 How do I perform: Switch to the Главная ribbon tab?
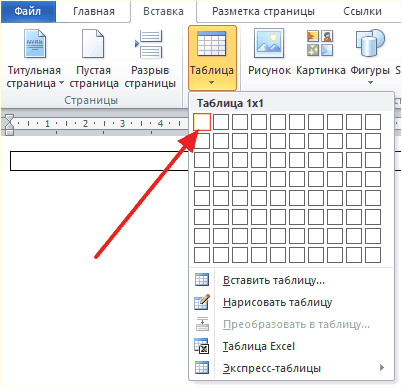[x=94, y=11]
